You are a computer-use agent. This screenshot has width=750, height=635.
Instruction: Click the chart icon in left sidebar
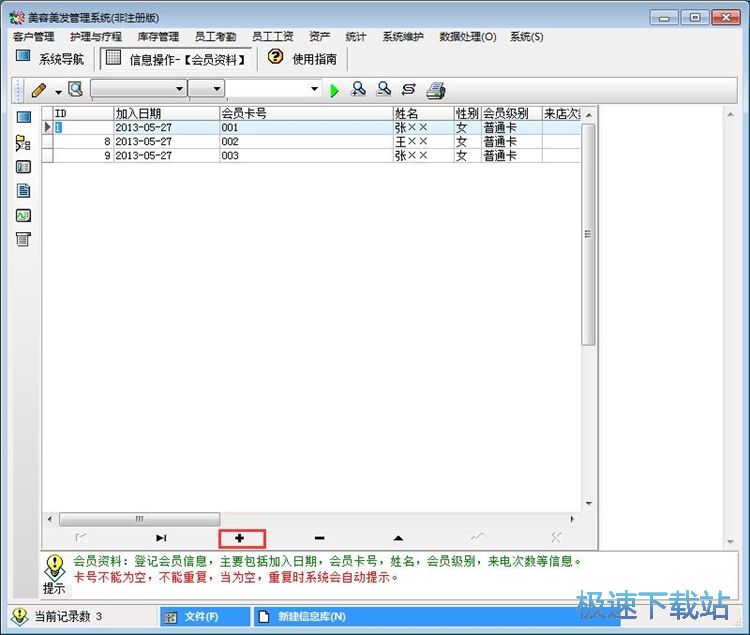(23, 215)
